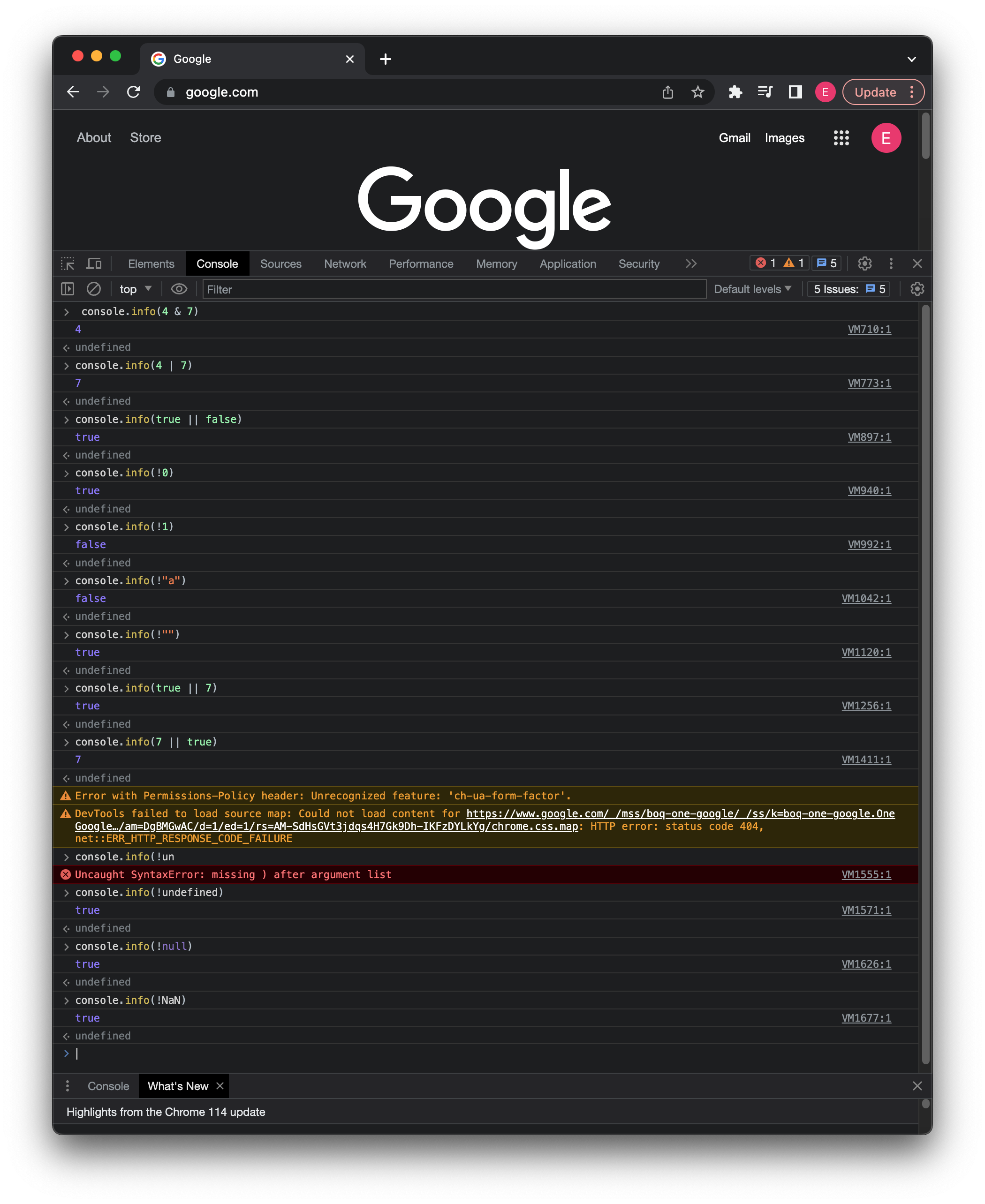Open the Gmail link
This screenshot has width=985, height=1204.
(x=734, y=138)
